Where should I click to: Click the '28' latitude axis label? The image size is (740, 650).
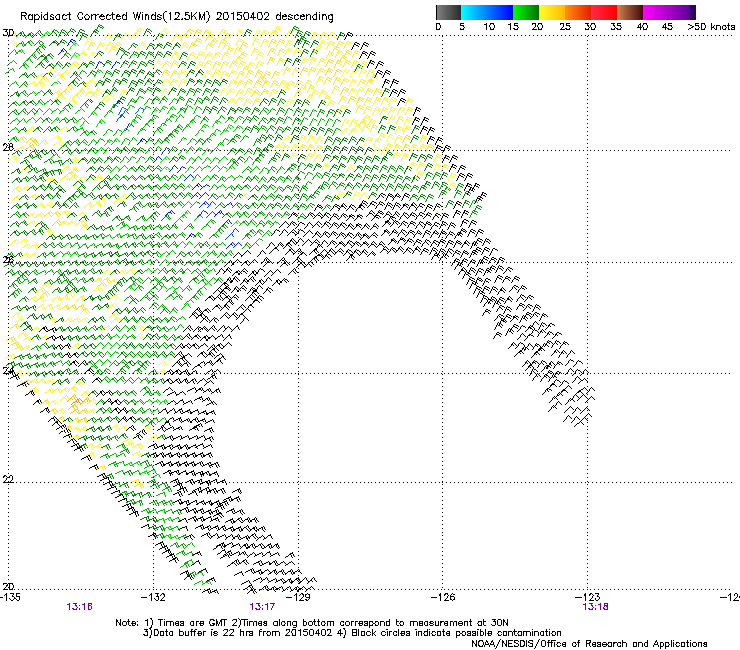[x=8, y=147]
